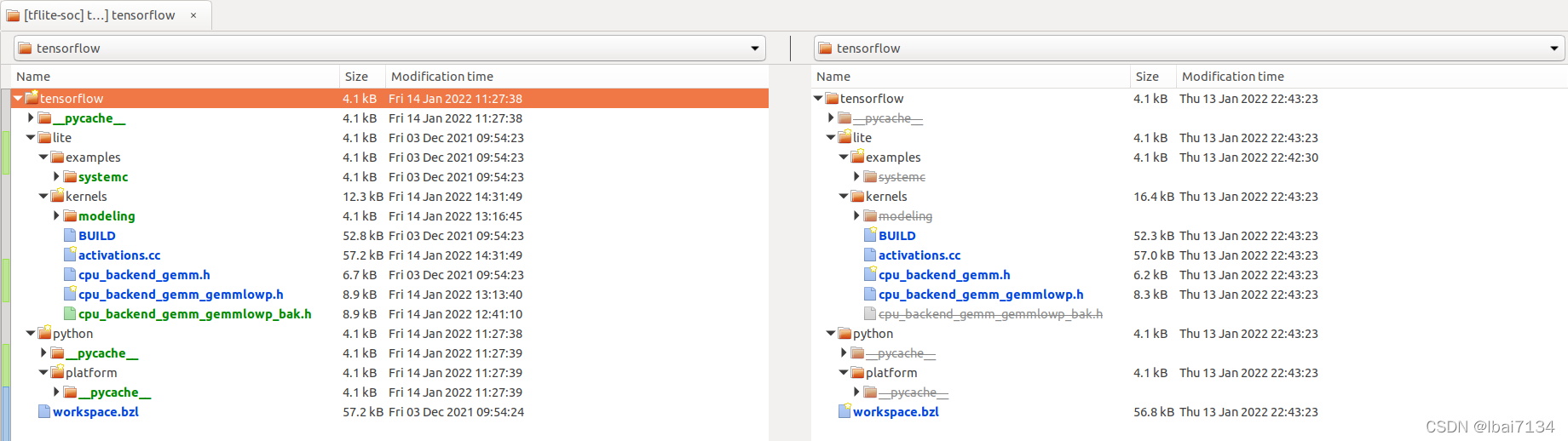The height and width of the screenshot is (441, 1568).
Task: Collapse the kernels node in left pane
Action: [x=43, y=196]
